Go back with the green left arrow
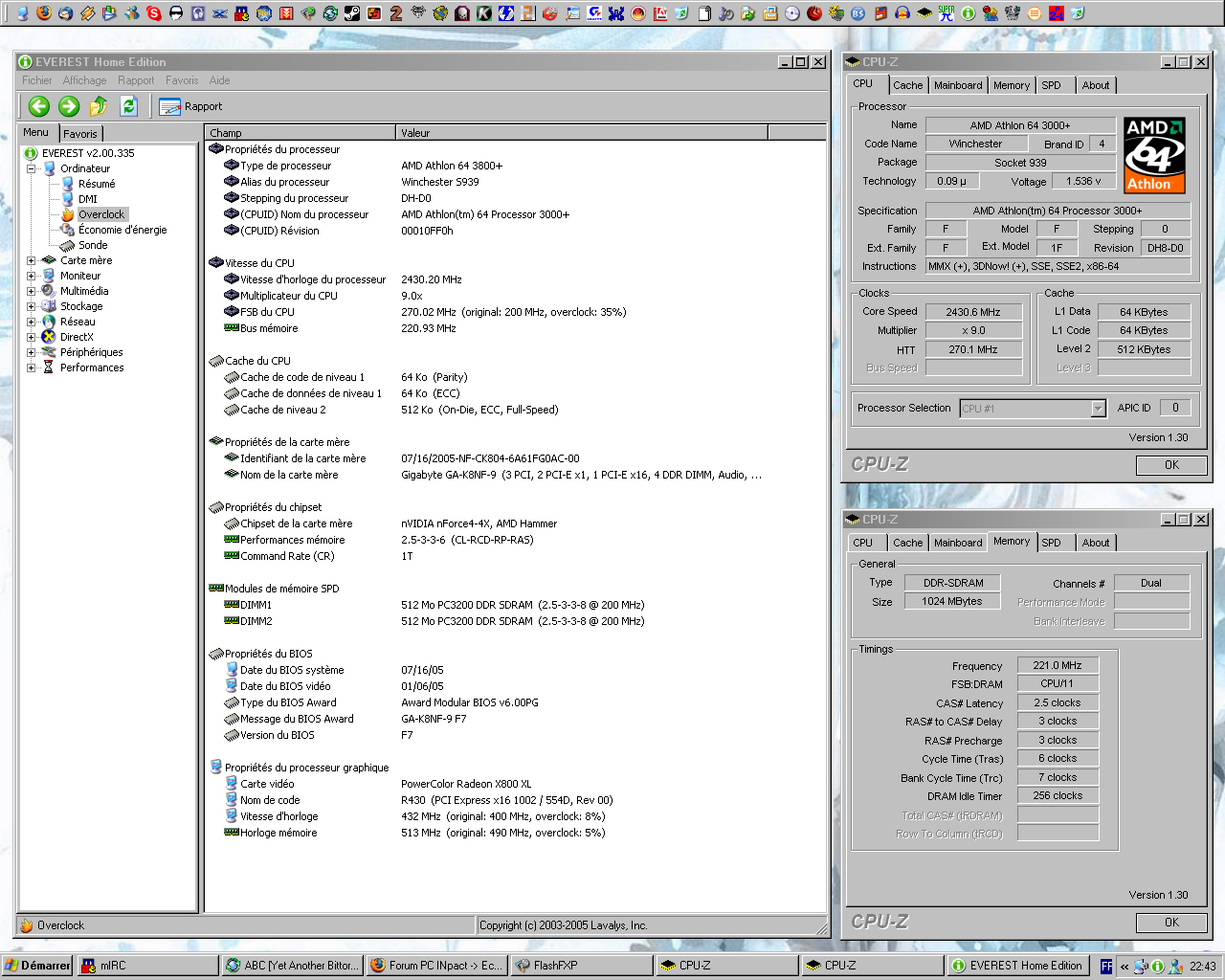 38,106
